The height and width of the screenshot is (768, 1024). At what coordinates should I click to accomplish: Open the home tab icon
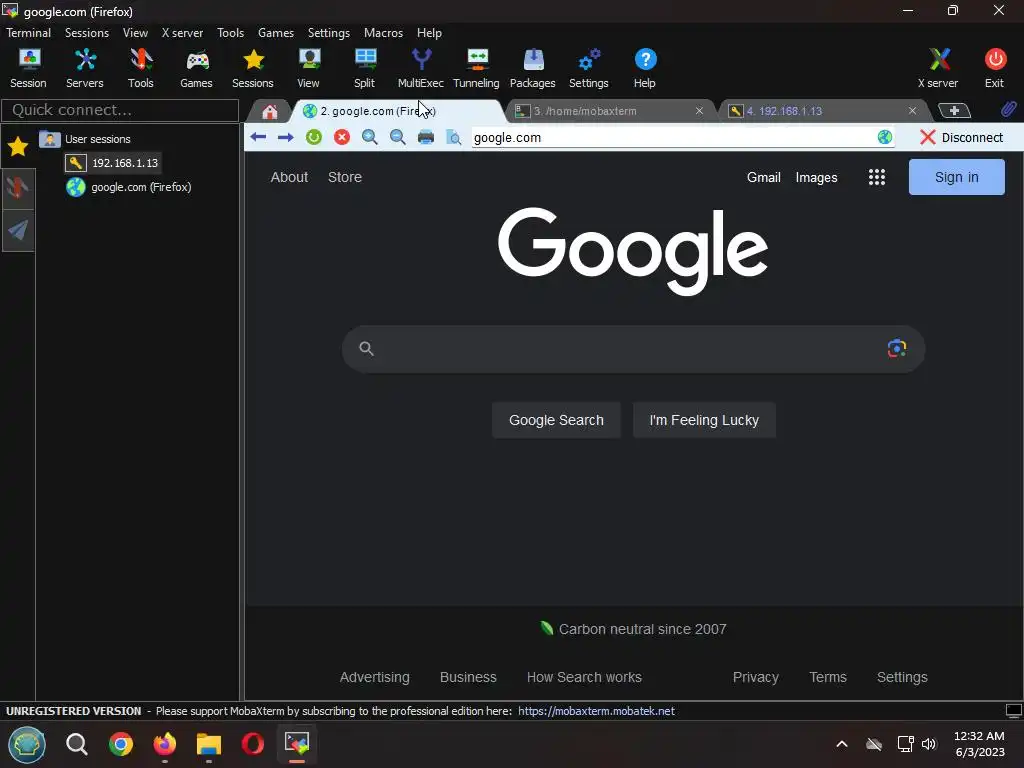tap(270, 112)
